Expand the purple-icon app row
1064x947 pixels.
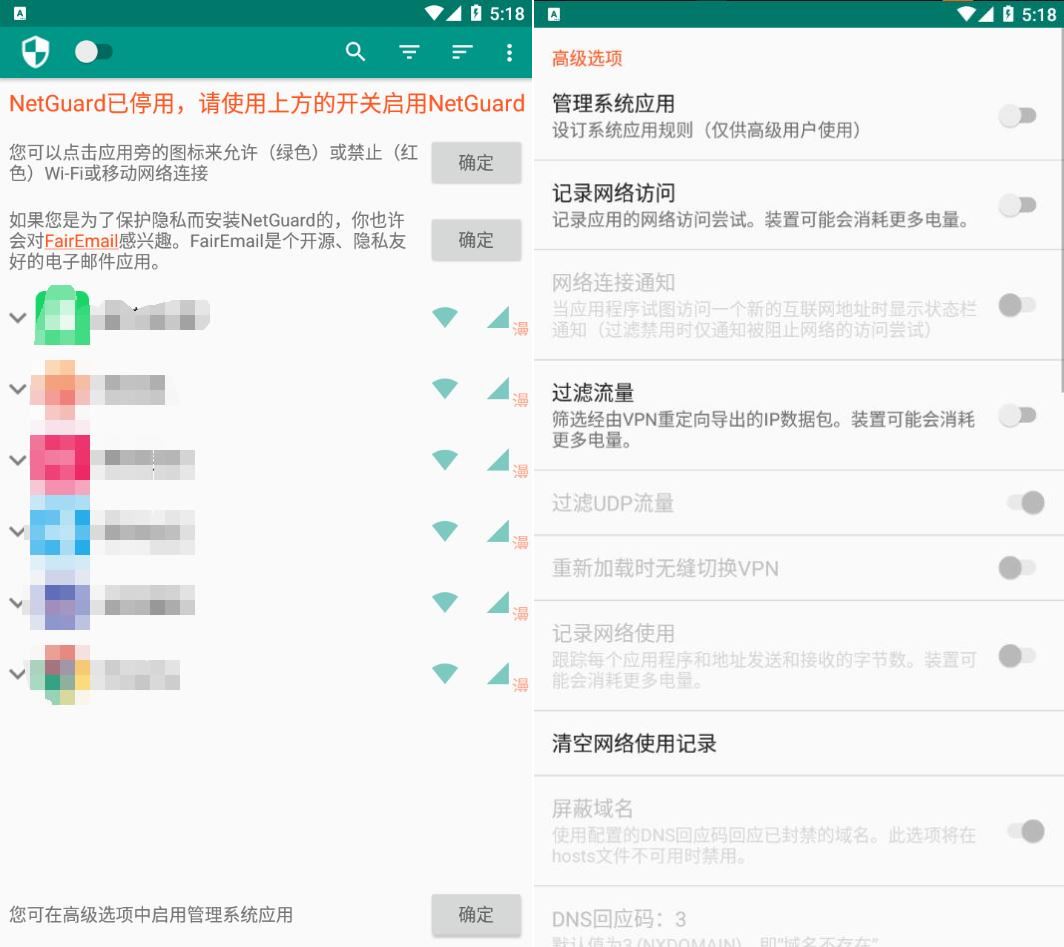click(x=18, y=602)
